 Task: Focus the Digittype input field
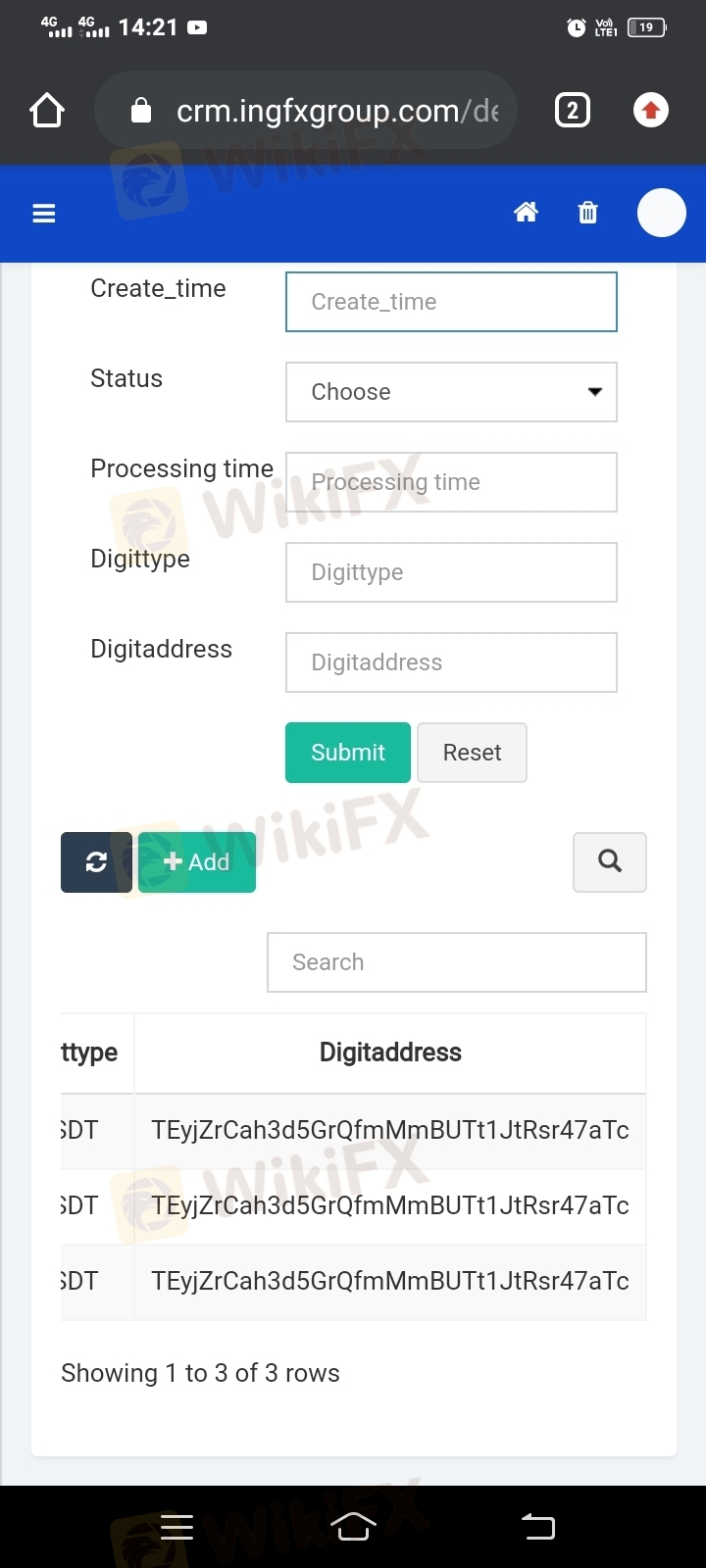[451, 572]
